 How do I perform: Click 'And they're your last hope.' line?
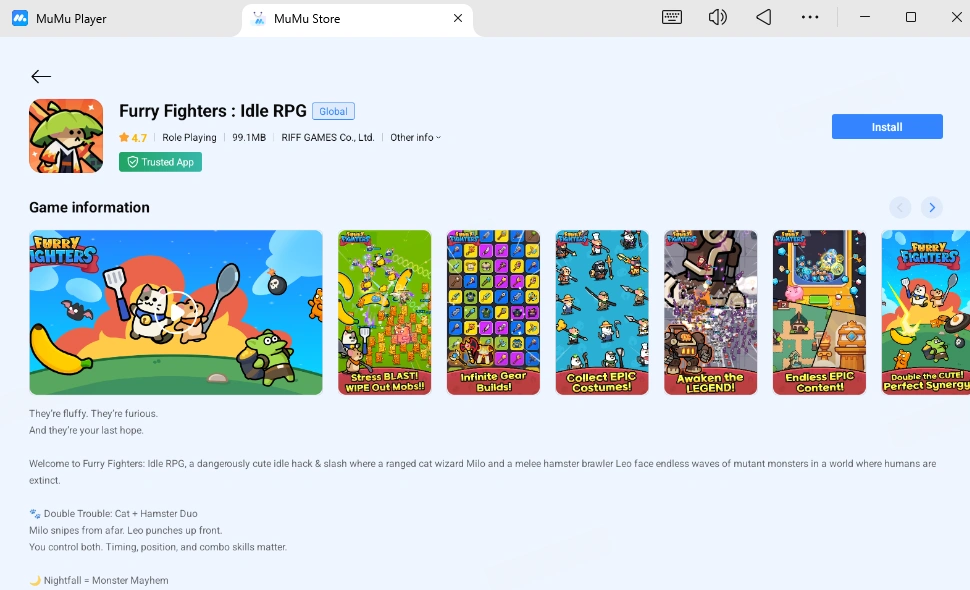[x=86, y=430]
